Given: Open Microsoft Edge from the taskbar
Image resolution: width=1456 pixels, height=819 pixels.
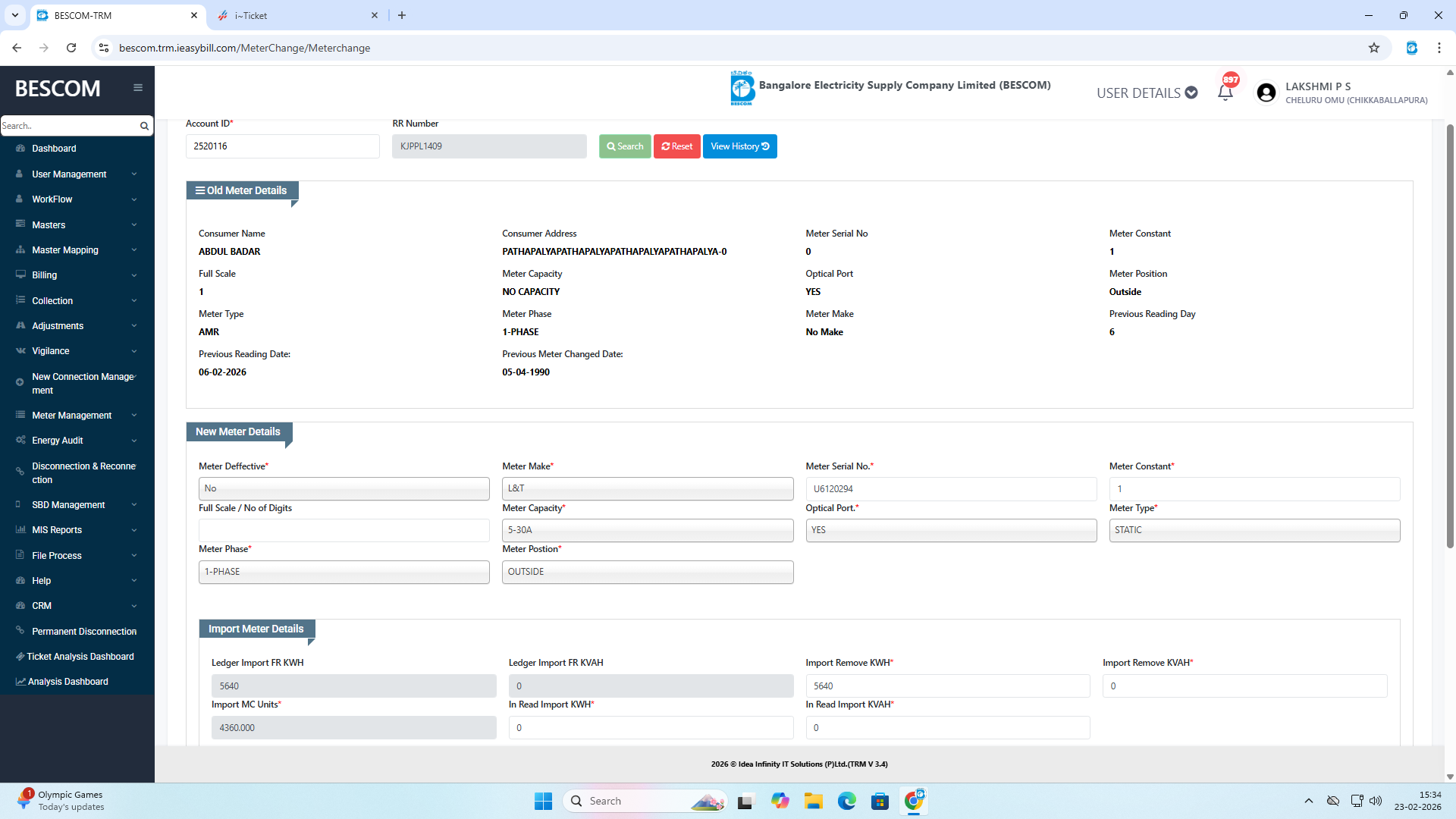Looking at the screenshot, I should 846,801.
